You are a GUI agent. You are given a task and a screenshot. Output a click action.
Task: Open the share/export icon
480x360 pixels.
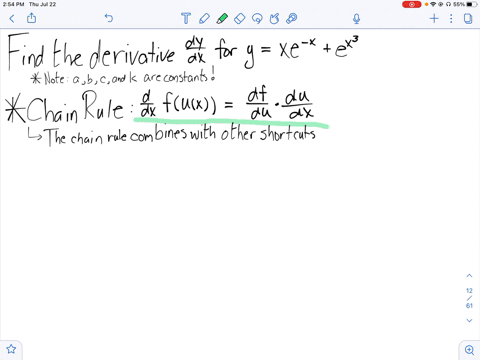(31, 18)
